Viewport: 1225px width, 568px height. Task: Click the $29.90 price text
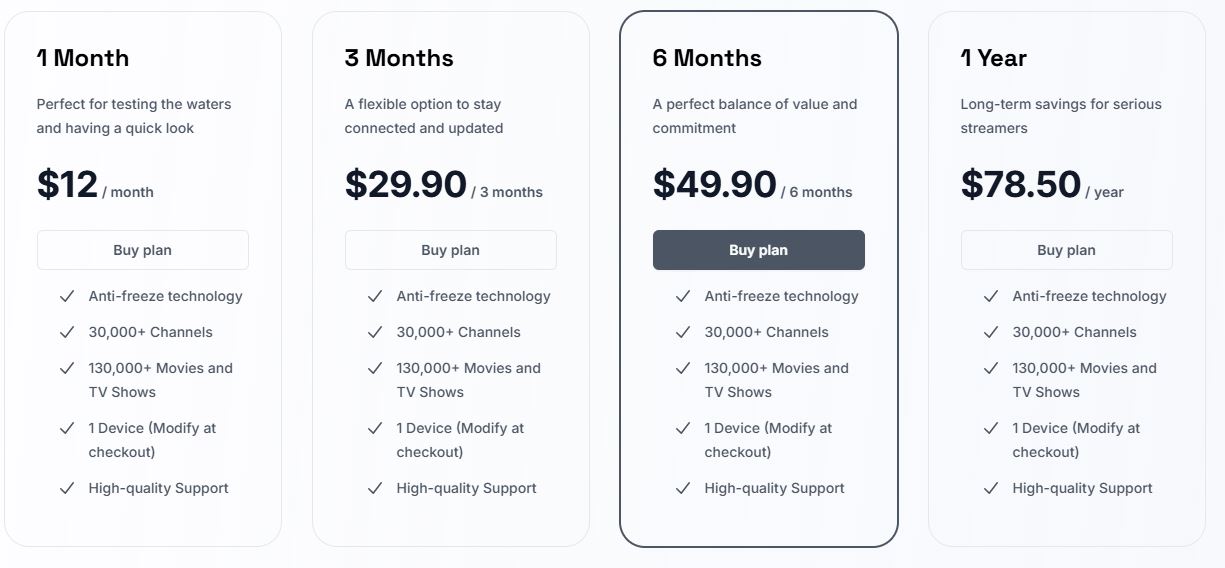(x=406, y=185)
